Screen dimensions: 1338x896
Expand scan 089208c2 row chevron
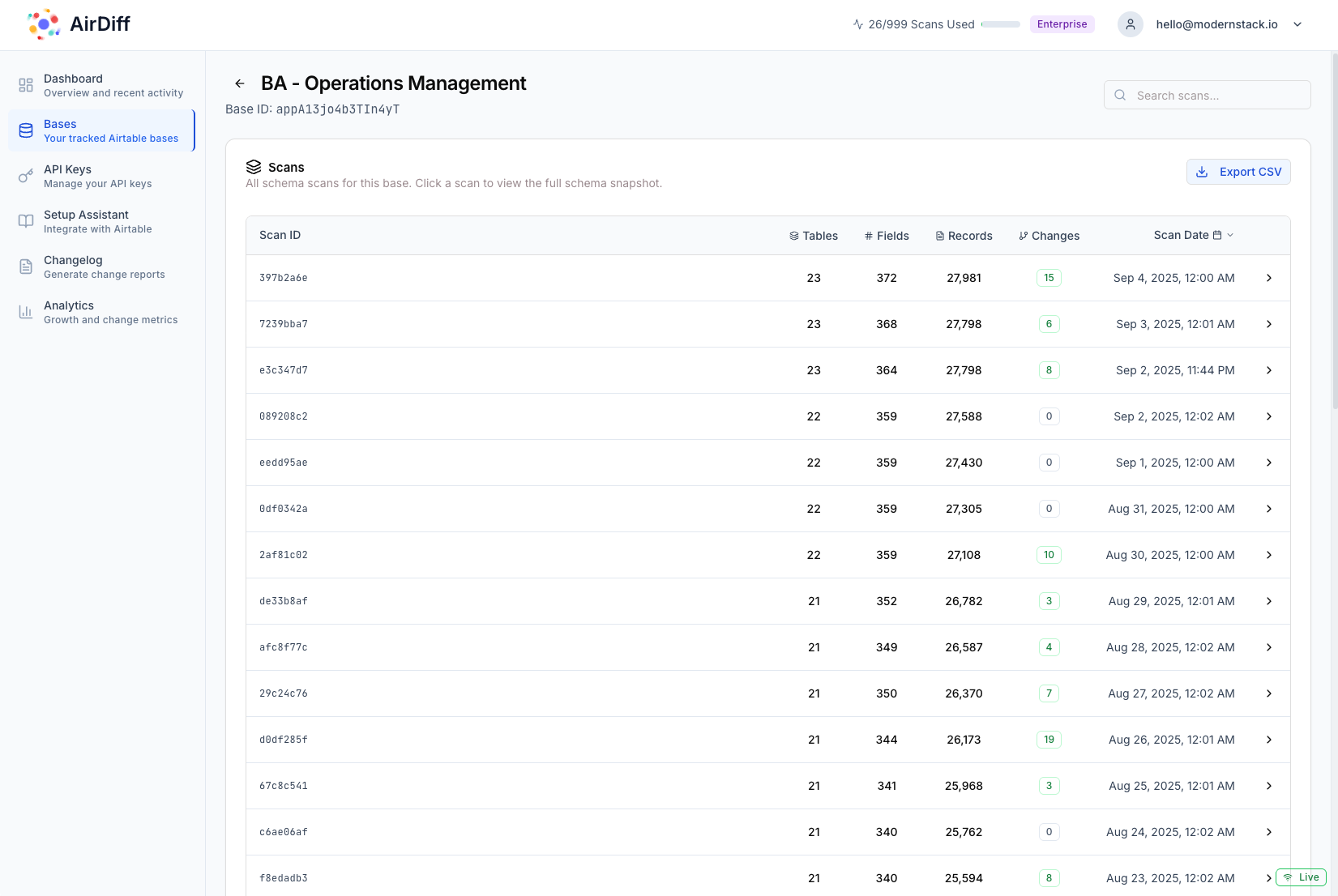[1269, 416]
